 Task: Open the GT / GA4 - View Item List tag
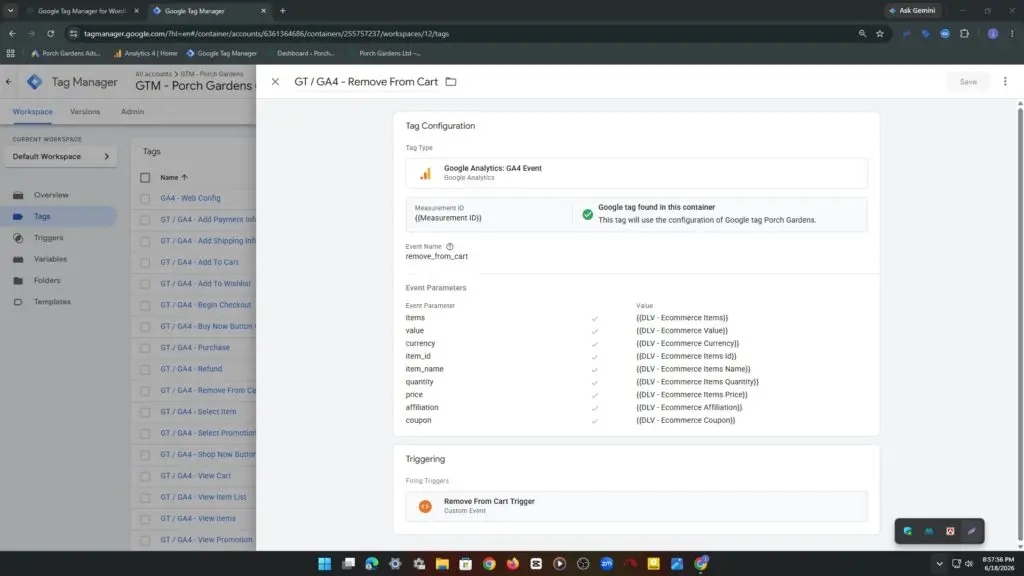pos(203,497)
